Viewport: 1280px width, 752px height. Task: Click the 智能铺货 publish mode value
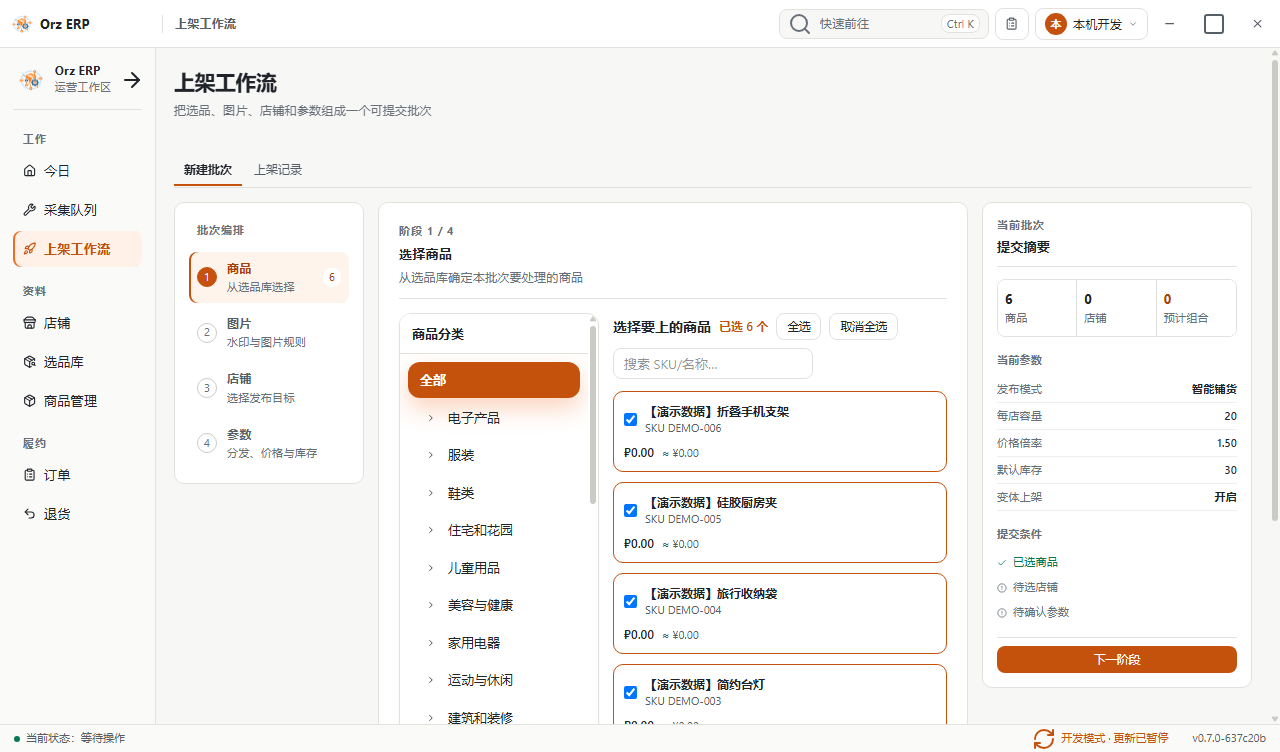point(1214,389)
